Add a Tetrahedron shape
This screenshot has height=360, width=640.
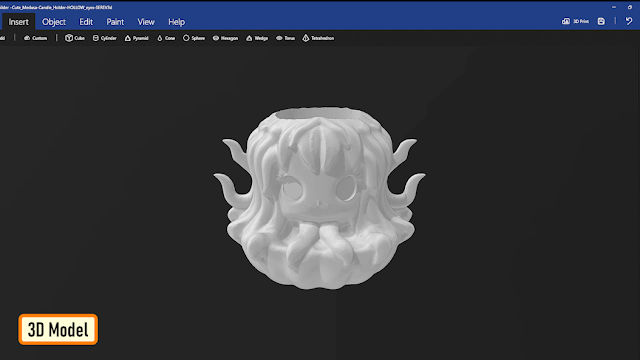pos(318,38)
